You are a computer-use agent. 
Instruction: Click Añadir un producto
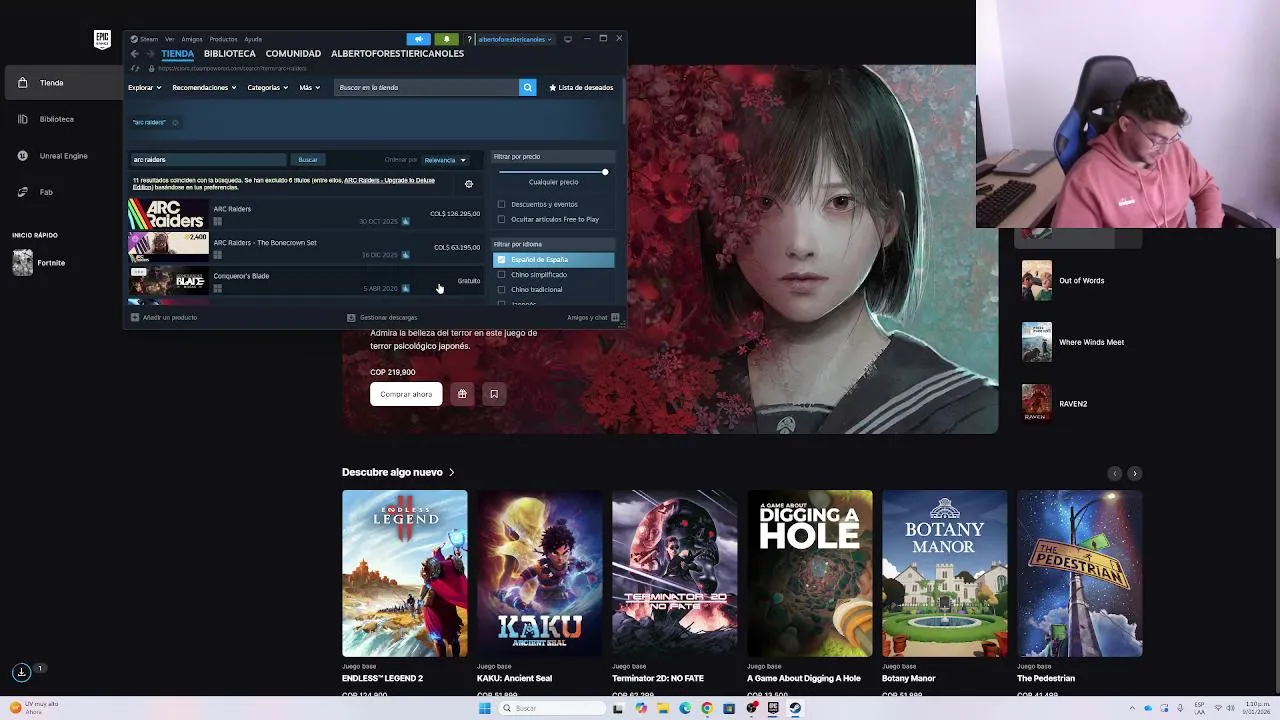click(x=164, y=318)
